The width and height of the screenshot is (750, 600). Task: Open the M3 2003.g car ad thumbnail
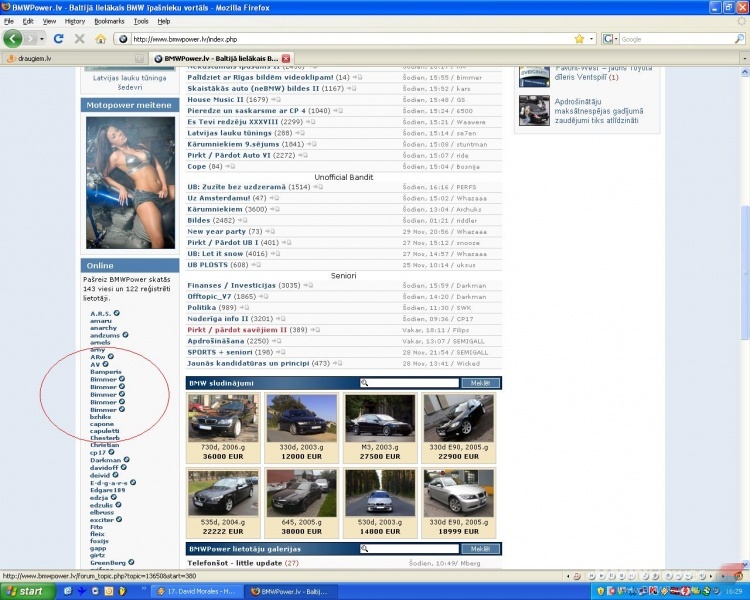coord(380,418)
